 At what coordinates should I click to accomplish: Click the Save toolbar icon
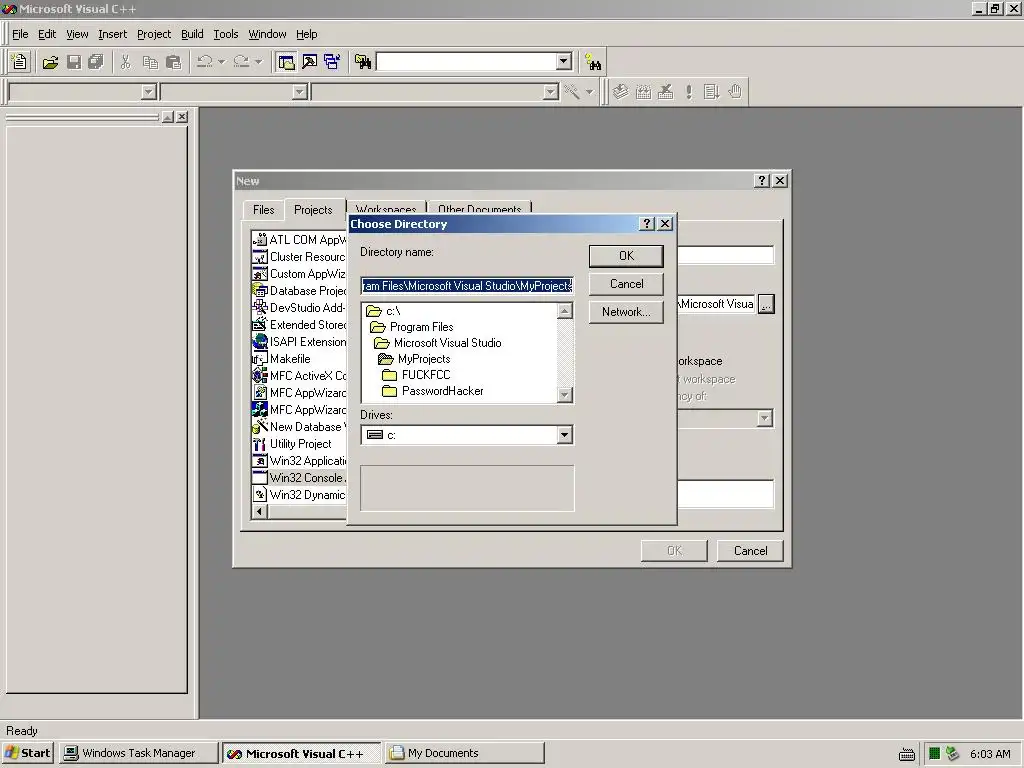point(74,62)
